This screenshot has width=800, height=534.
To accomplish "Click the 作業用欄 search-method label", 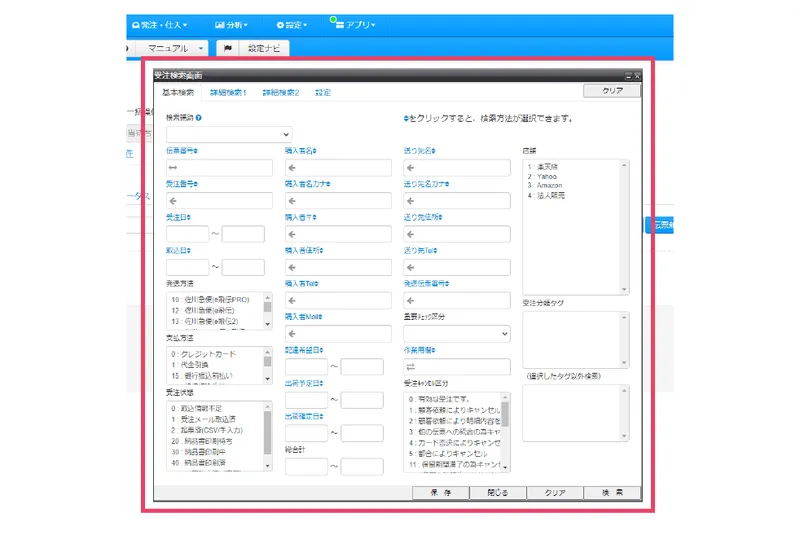I will pos(419,350).
